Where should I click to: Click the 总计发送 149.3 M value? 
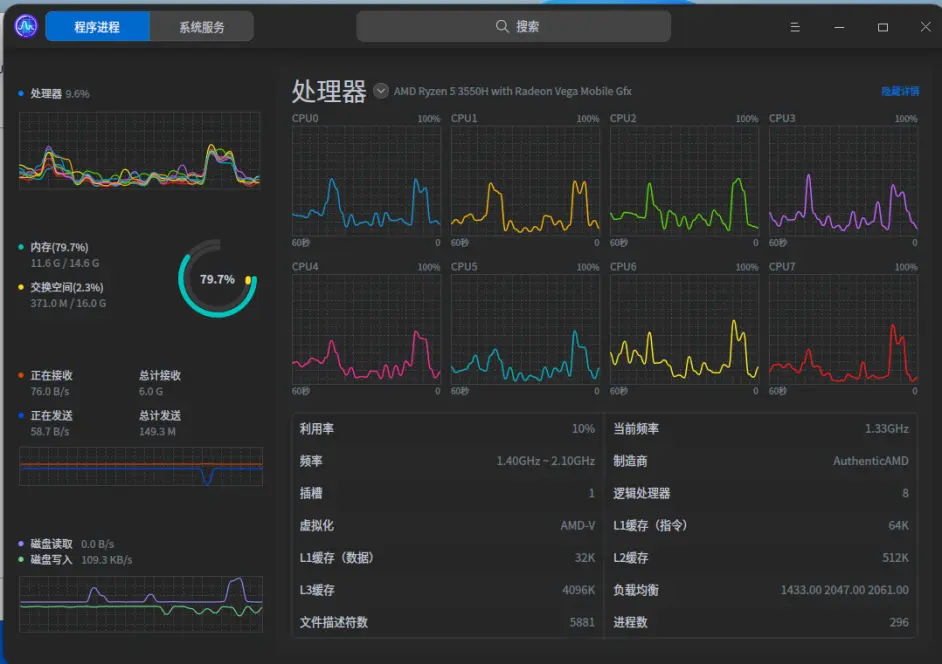(157, 431)
